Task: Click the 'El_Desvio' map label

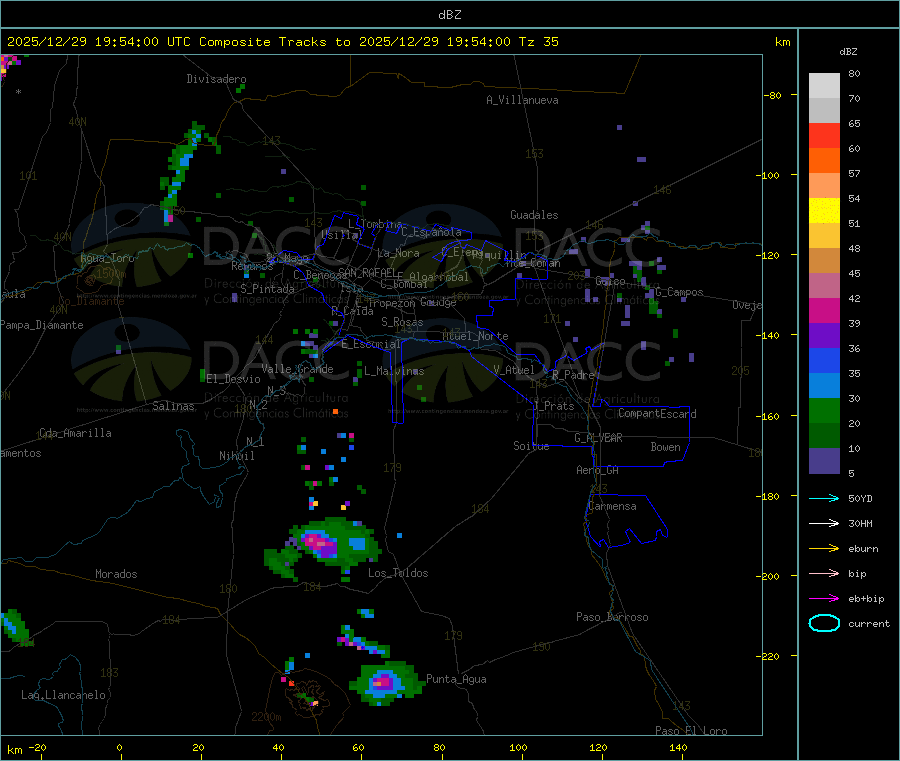Action: pyautogui.click(x=233, y=379)
